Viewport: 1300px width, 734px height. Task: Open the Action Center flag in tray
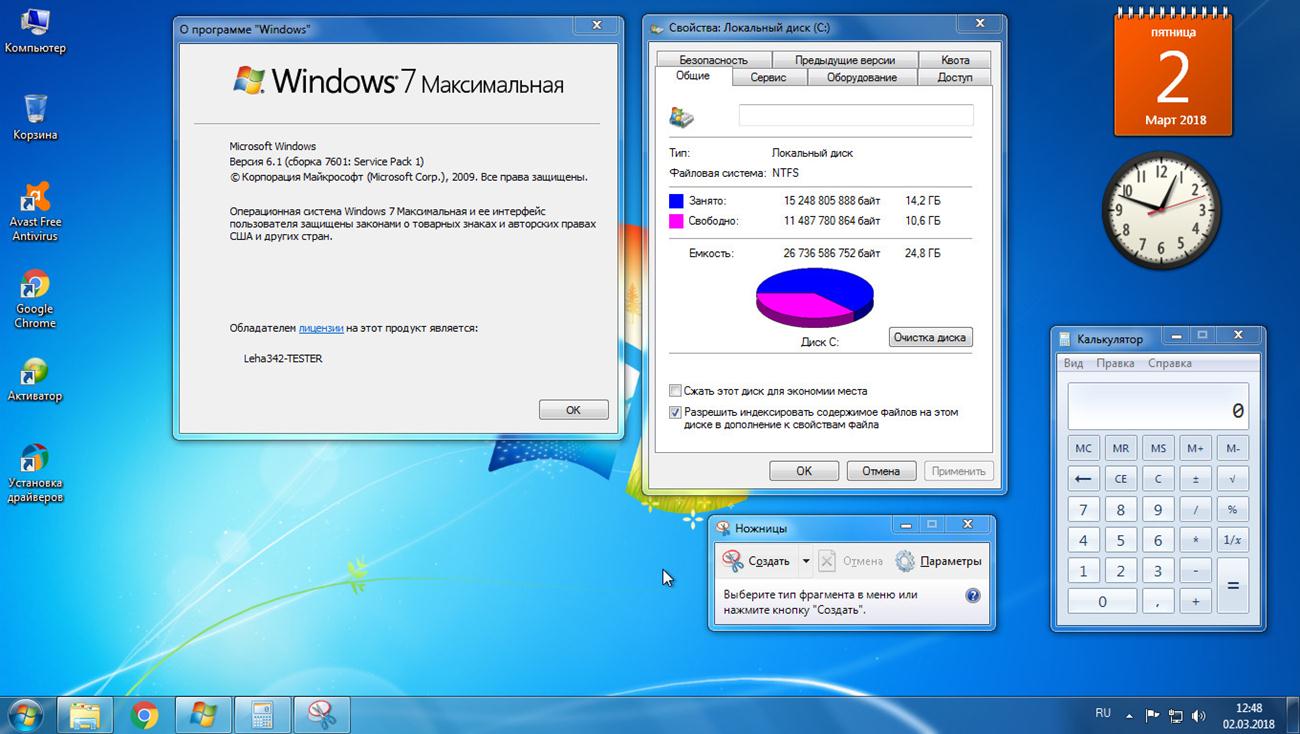(1152, 715)
